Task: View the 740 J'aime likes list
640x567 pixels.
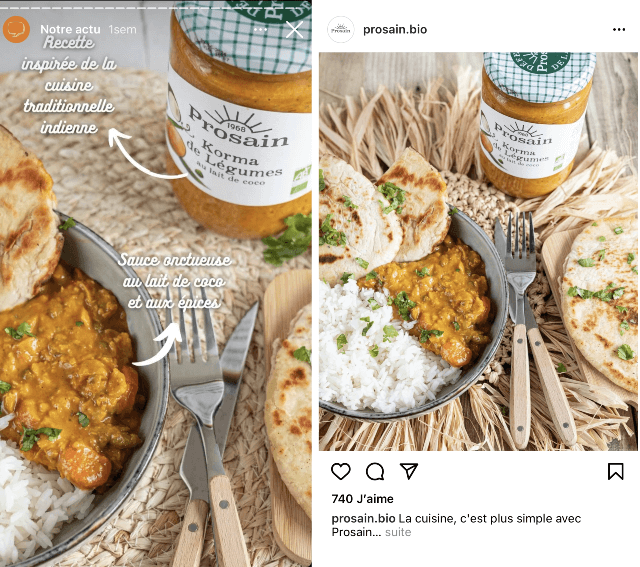Action: (362, 499)
